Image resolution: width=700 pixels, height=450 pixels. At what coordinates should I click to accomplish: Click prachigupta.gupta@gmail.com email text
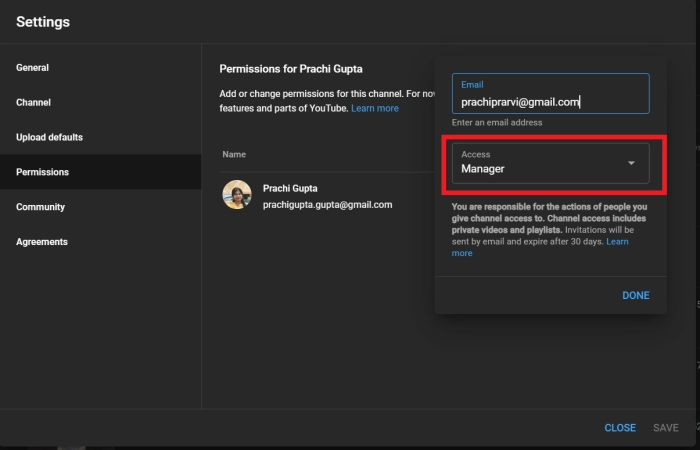point(327,204)
